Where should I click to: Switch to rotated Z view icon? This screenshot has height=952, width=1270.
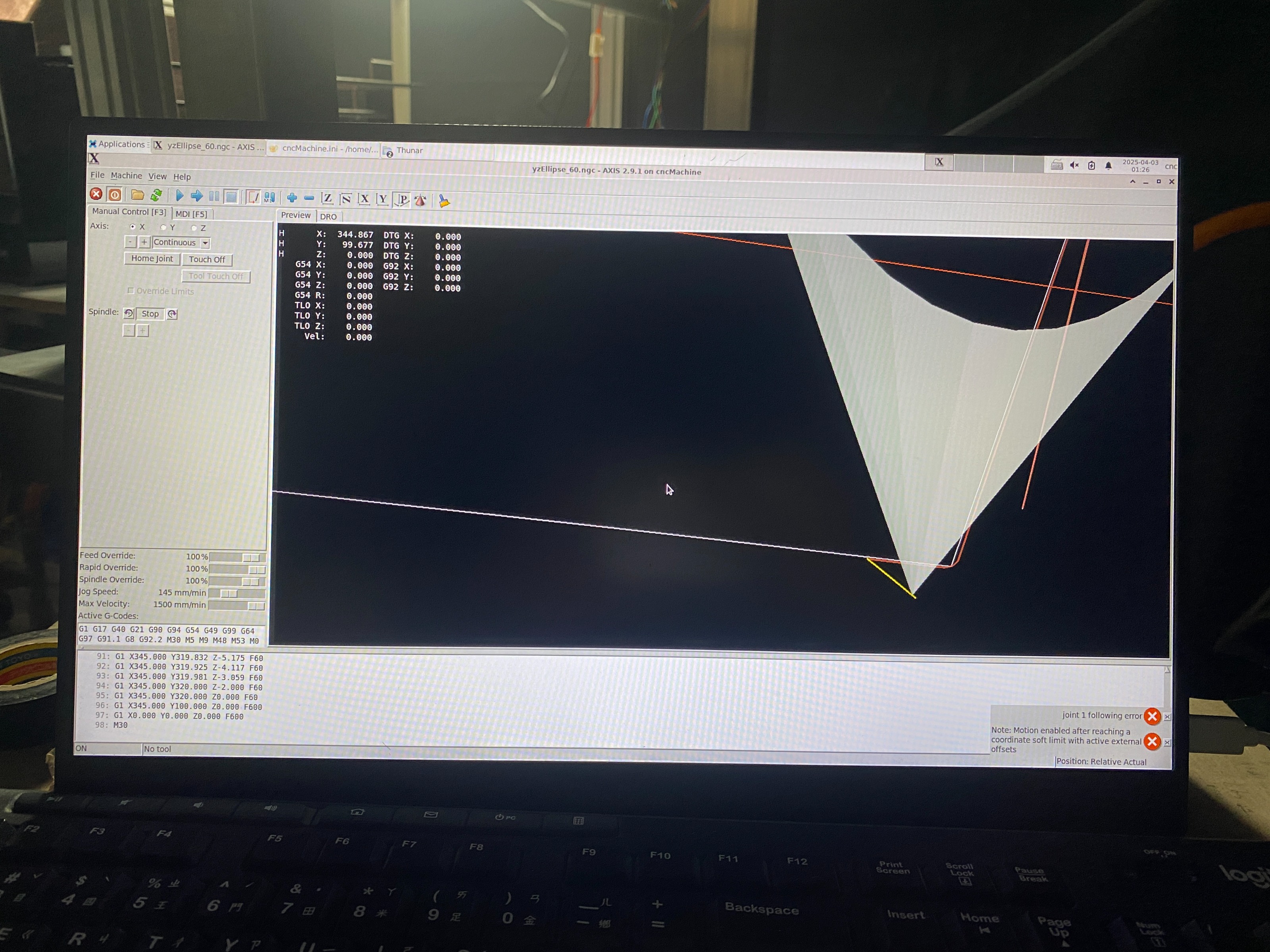tap(346, 199)
